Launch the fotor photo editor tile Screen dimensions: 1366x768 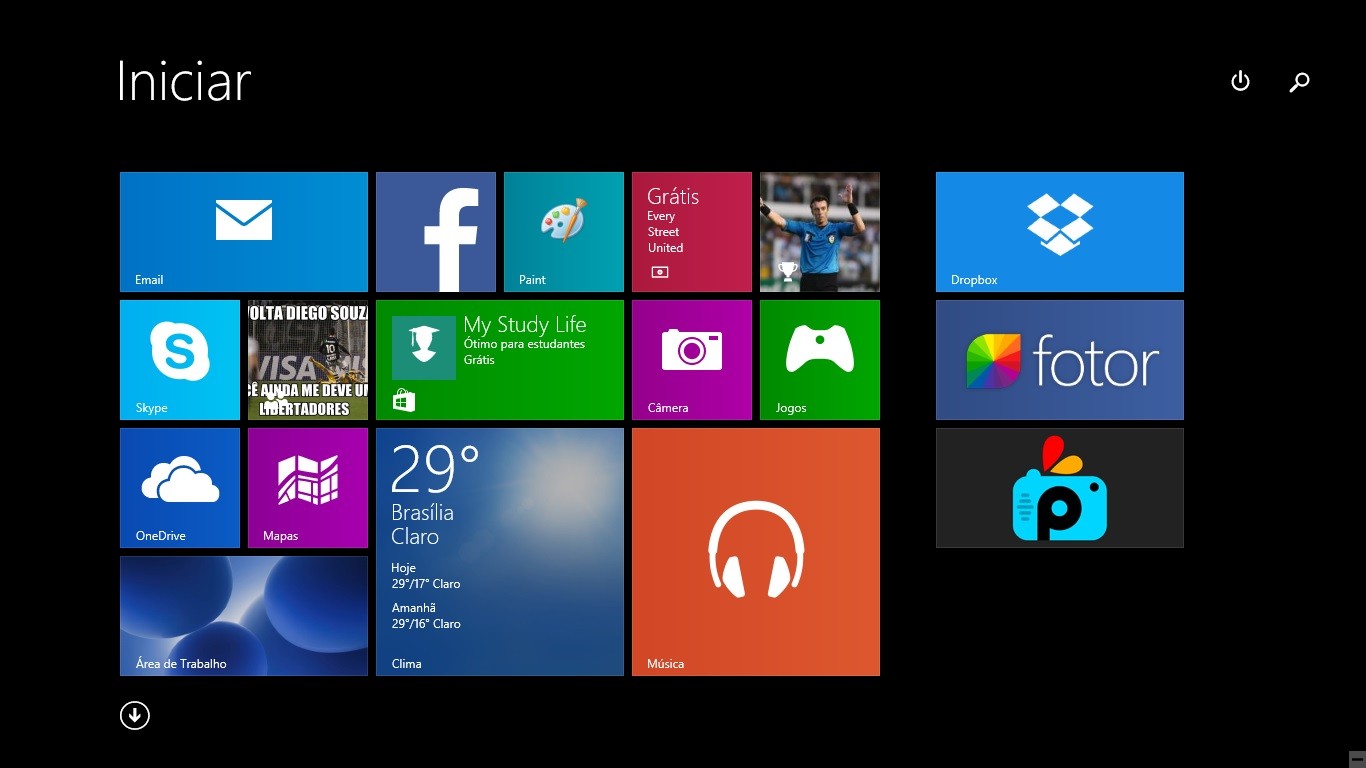pyautogui.click(x=1060, y=360)
